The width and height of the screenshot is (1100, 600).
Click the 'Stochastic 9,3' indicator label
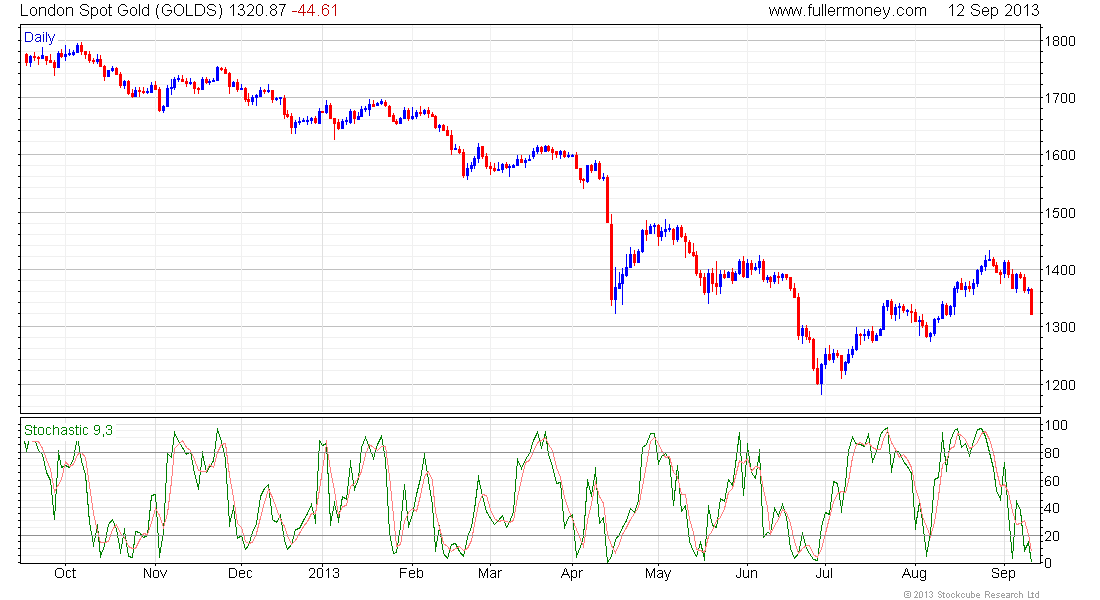tap(68, 430)
